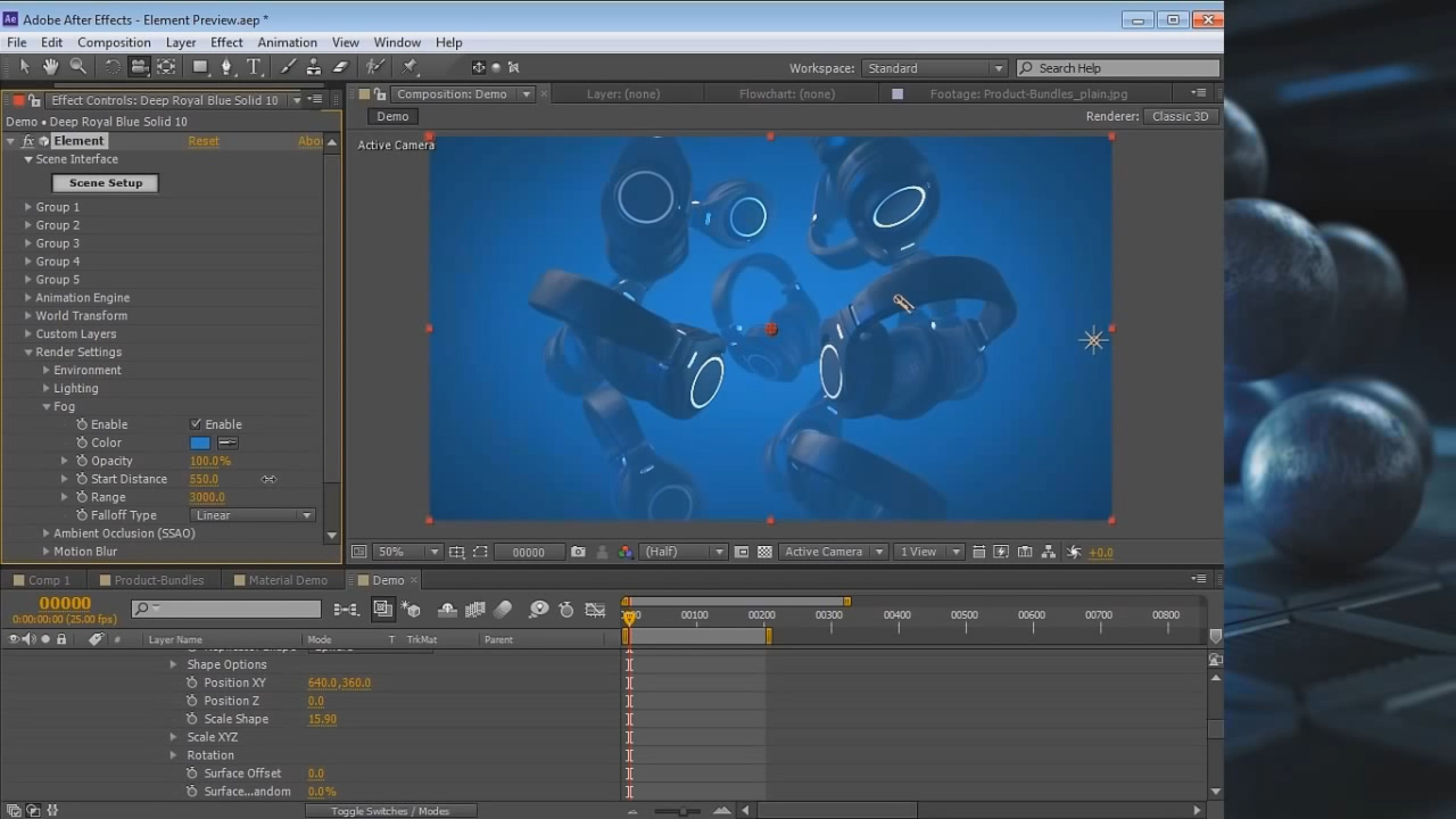Open Falloff Type Linear dropdown
Image resolution: width=1456 pixels, height=819 pixels.
[x=253, y=515]
